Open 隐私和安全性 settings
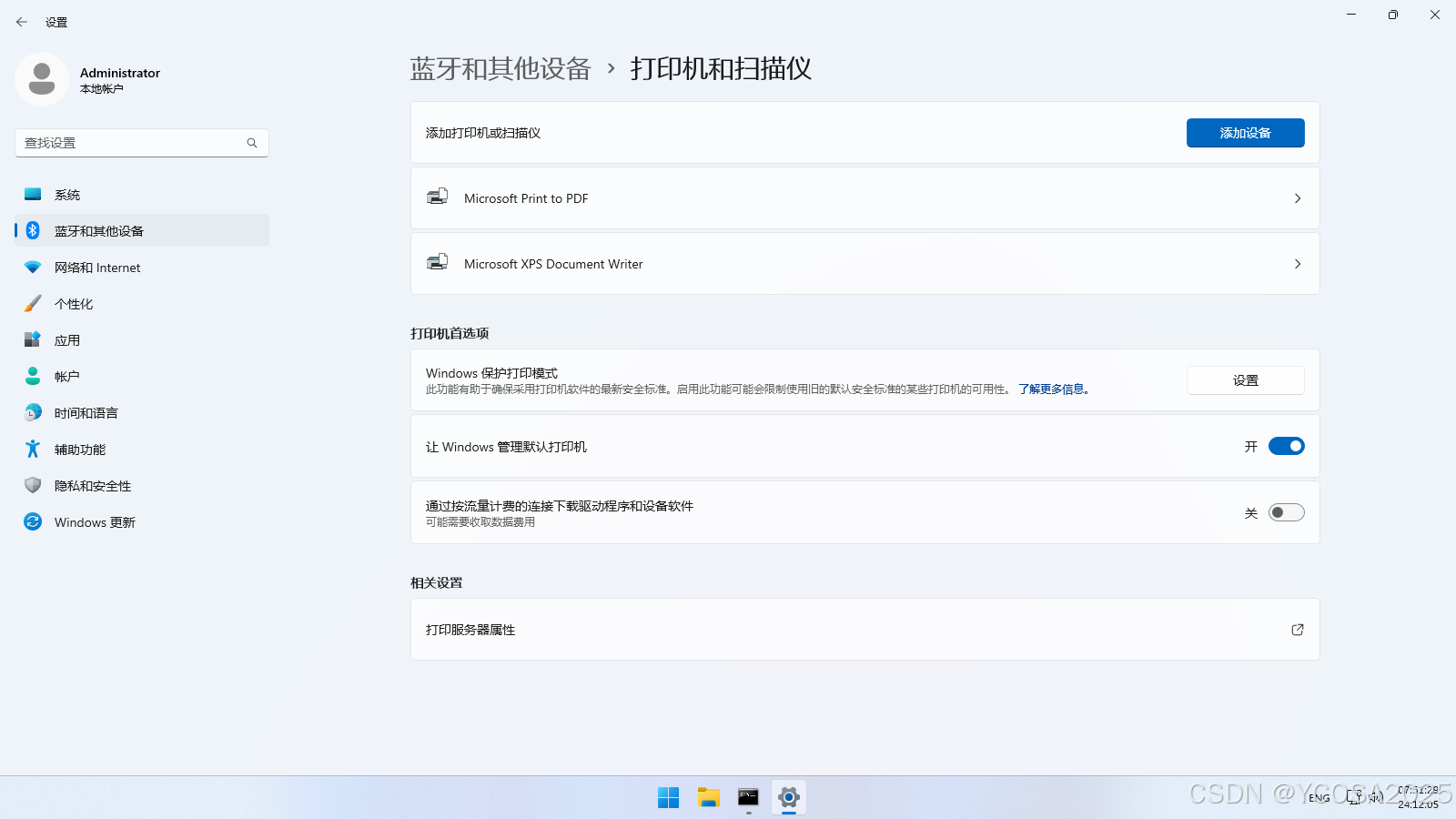Viewport: 1456px width, 819px height. (142, 485)
